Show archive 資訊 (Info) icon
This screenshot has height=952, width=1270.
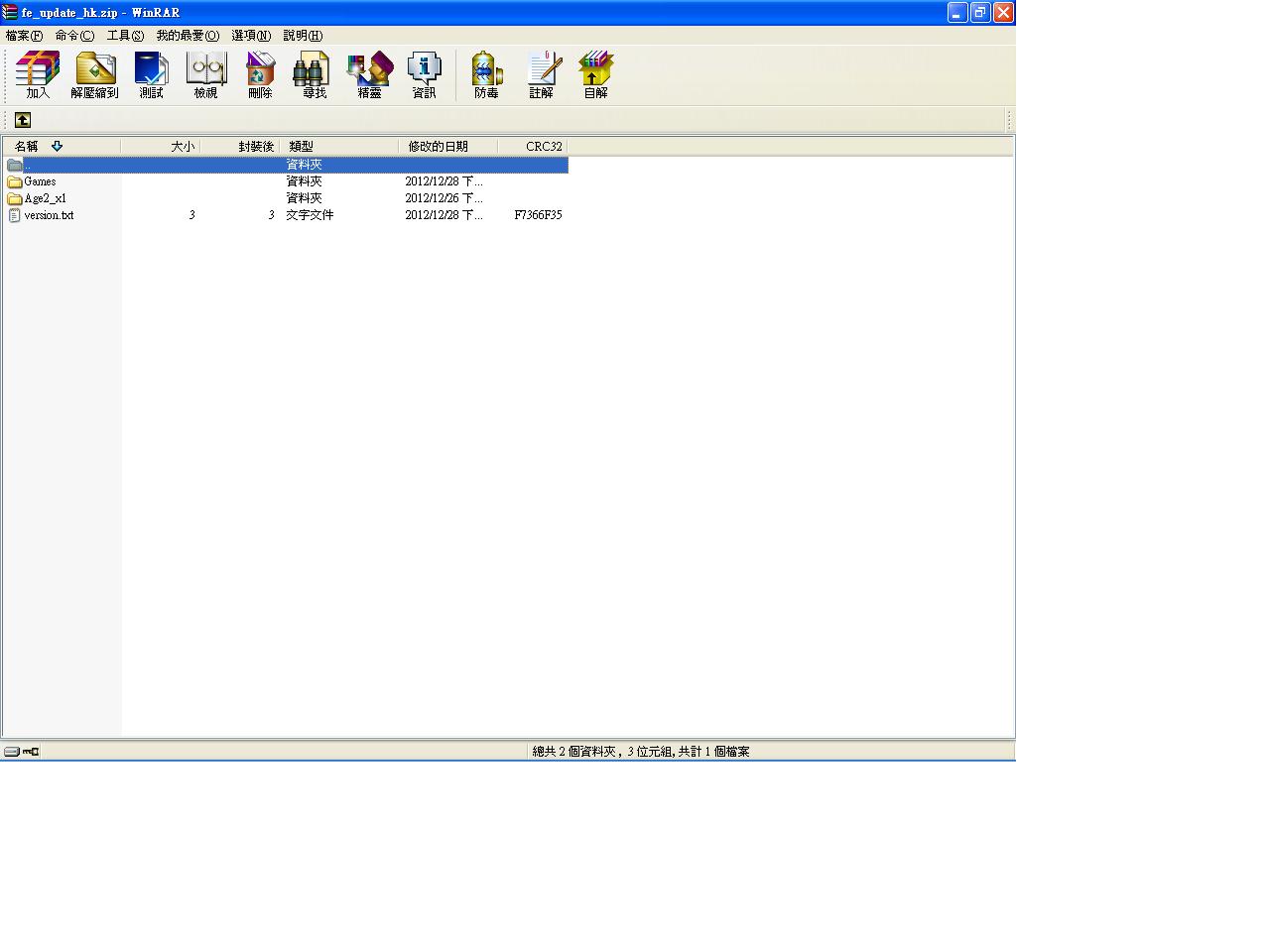424,74
